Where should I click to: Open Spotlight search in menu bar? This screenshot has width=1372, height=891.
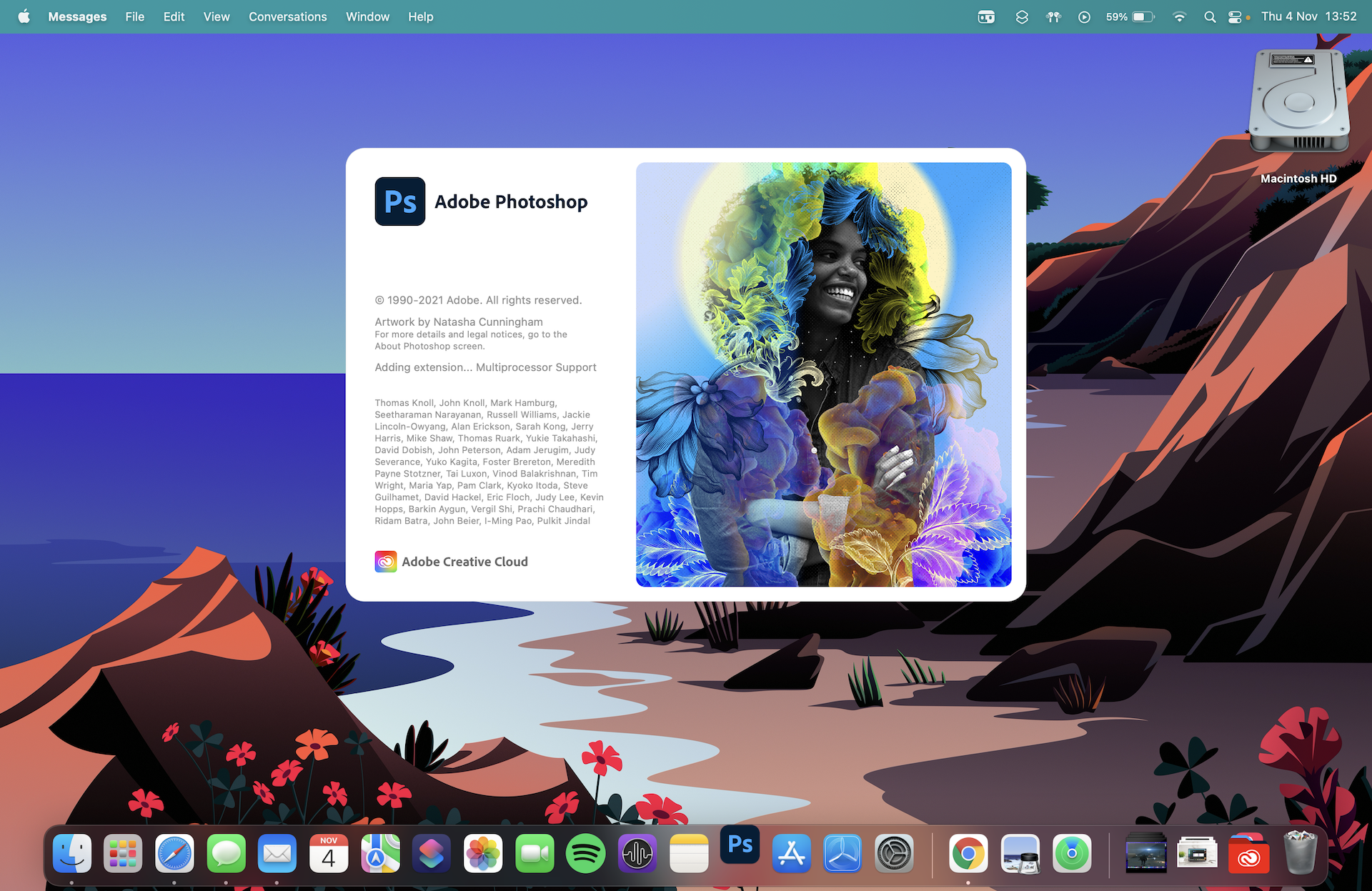[x=1210, y=16]
